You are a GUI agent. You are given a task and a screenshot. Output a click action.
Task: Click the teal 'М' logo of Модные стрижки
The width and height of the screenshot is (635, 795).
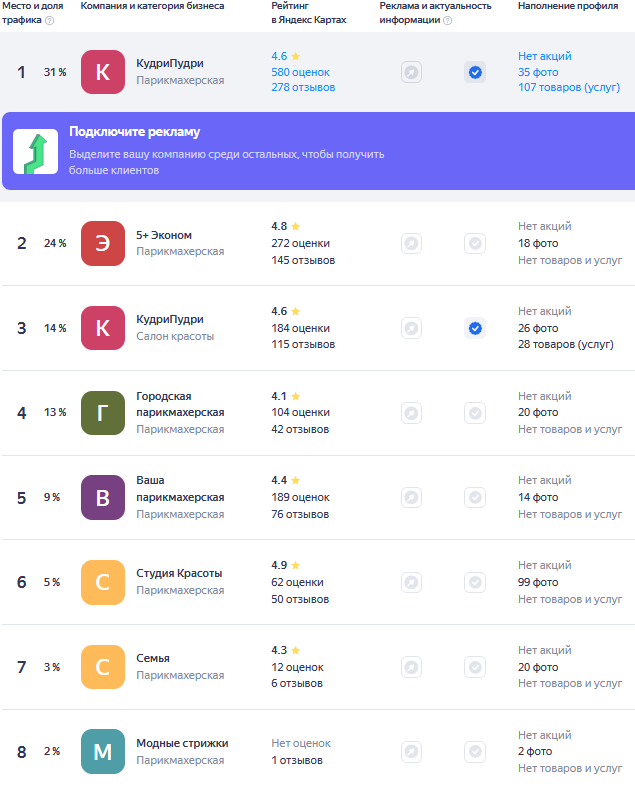(103, 751)
